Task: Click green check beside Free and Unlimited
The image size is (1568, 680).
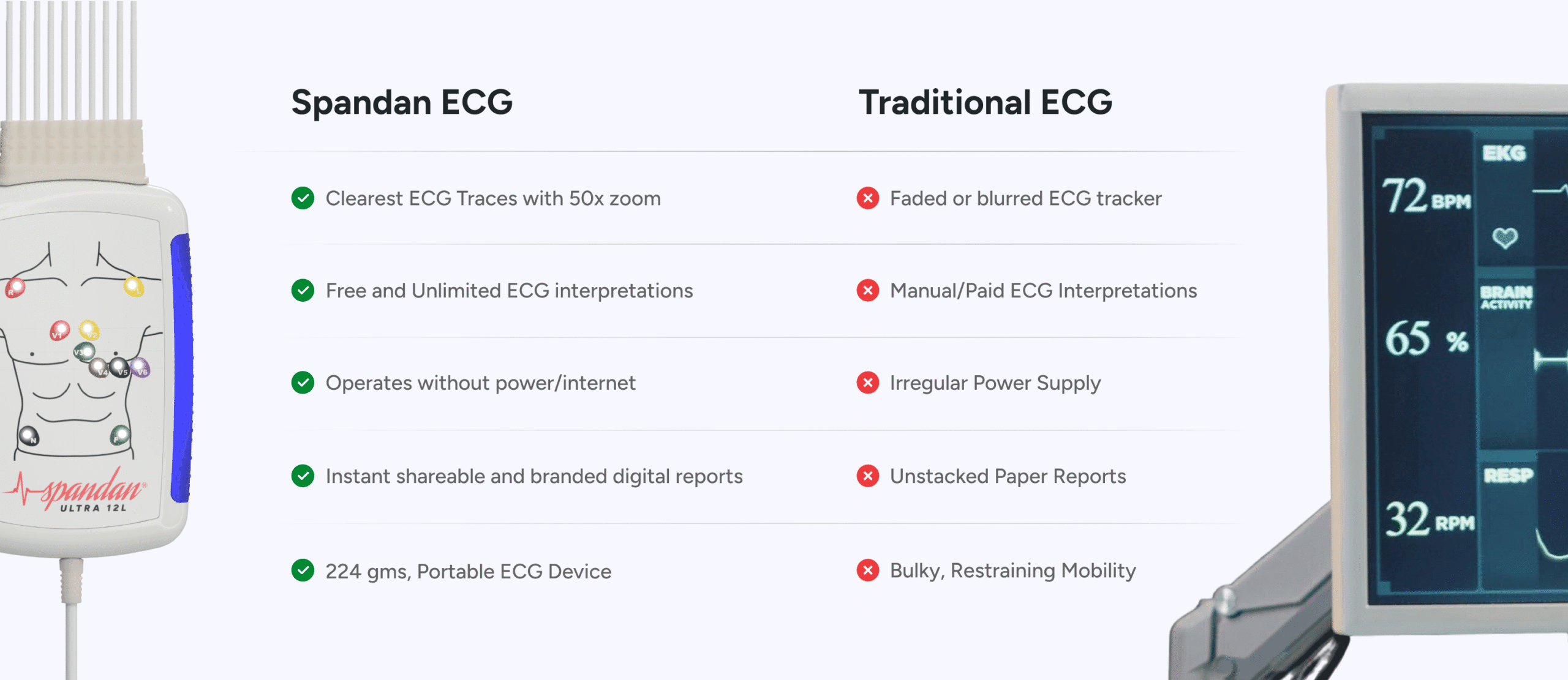Action: (303, 291)
